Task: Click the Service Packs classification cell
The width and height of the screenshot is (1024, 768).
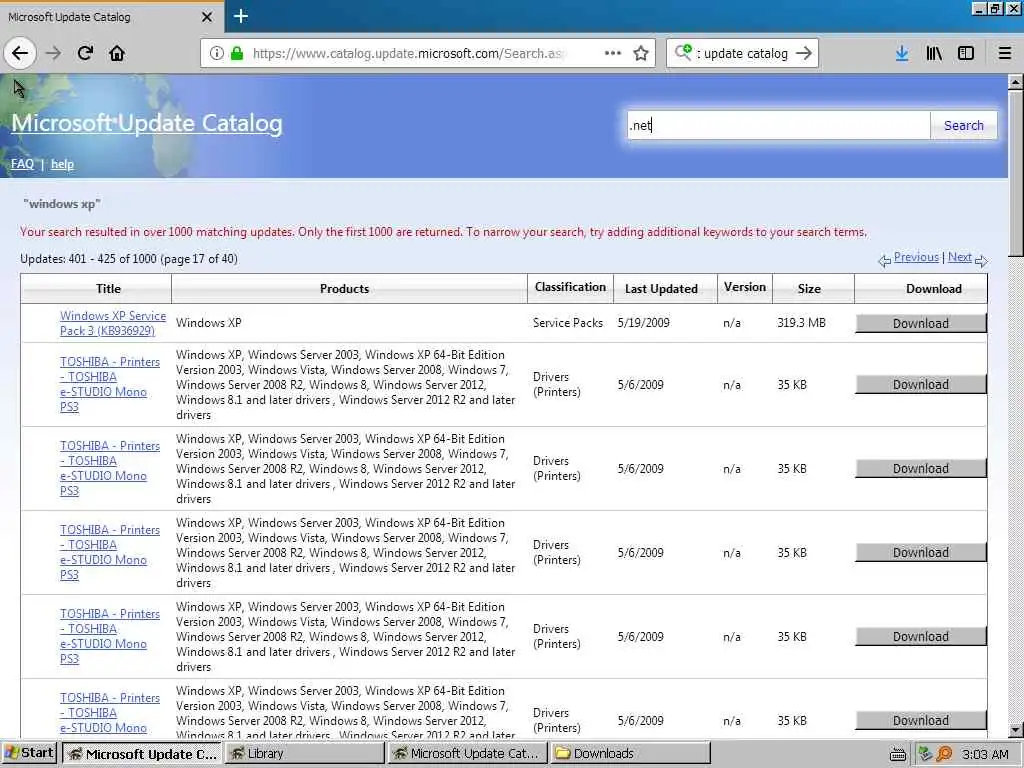Action: [x=568, y=323]
